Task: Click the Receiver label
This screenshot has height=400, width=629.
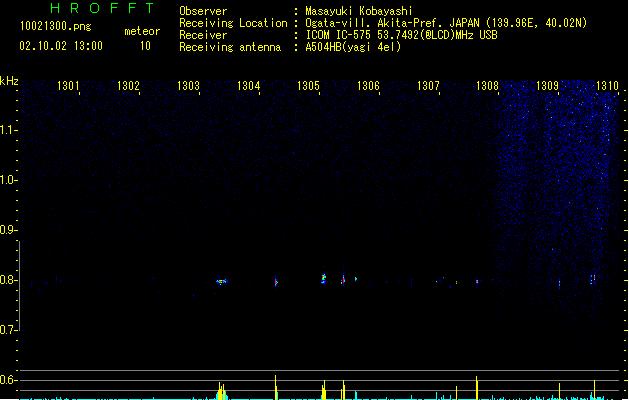Action: click(x=203, y=35)
